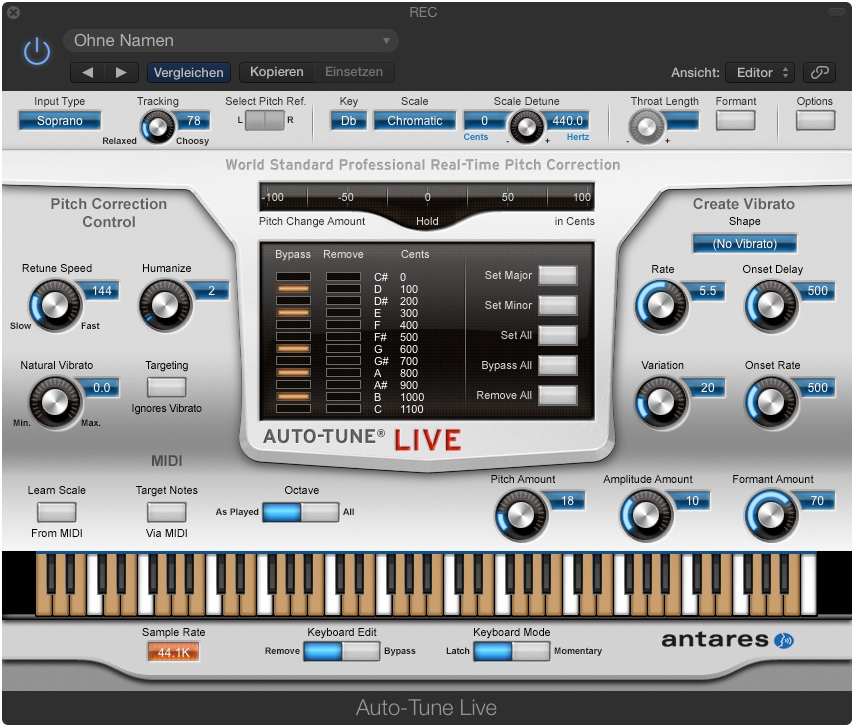Viewport: 854px width, 727px height.
Task: Toggle Remove for note C
Action: point(343,408)
